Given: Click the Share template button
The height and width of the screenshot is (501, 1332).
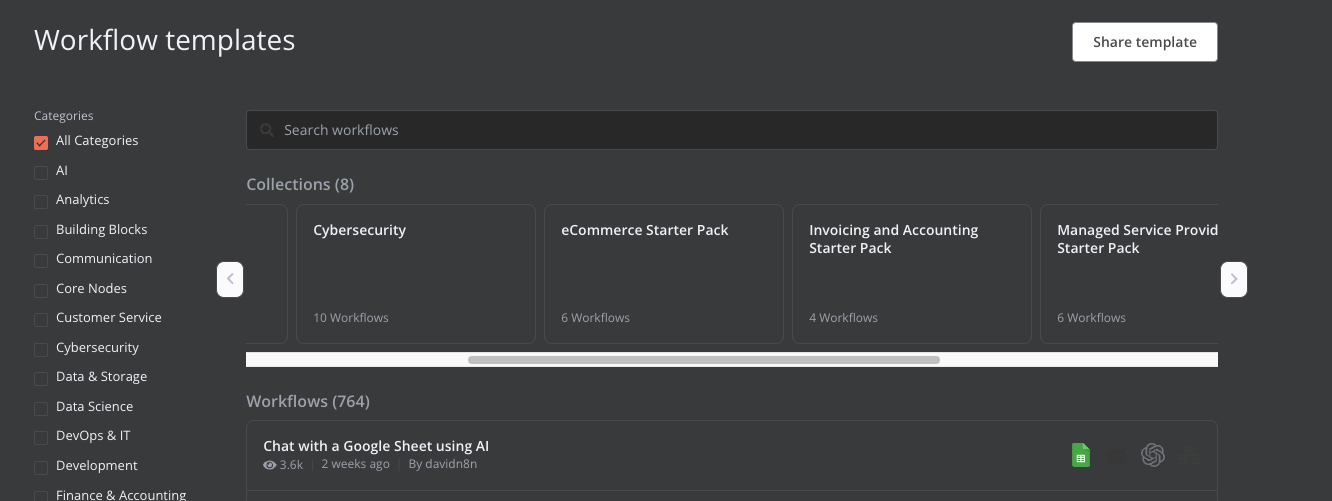Looking at the screenshot, I should (x=1145, y=42).
